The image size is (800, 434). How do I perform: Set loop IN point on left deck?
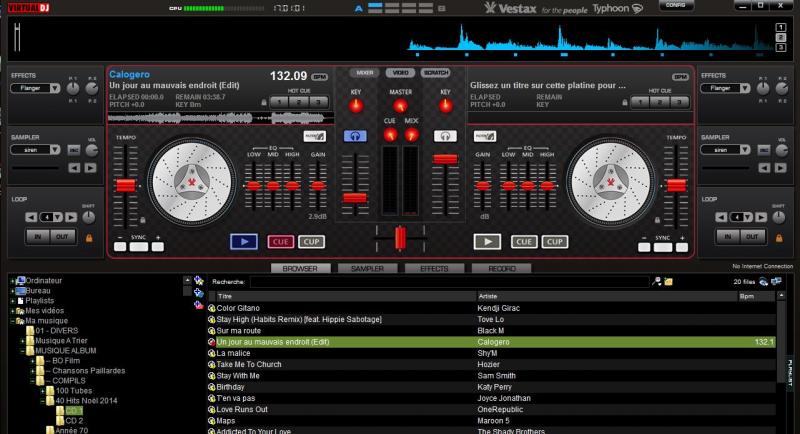[x=38, y=237]
